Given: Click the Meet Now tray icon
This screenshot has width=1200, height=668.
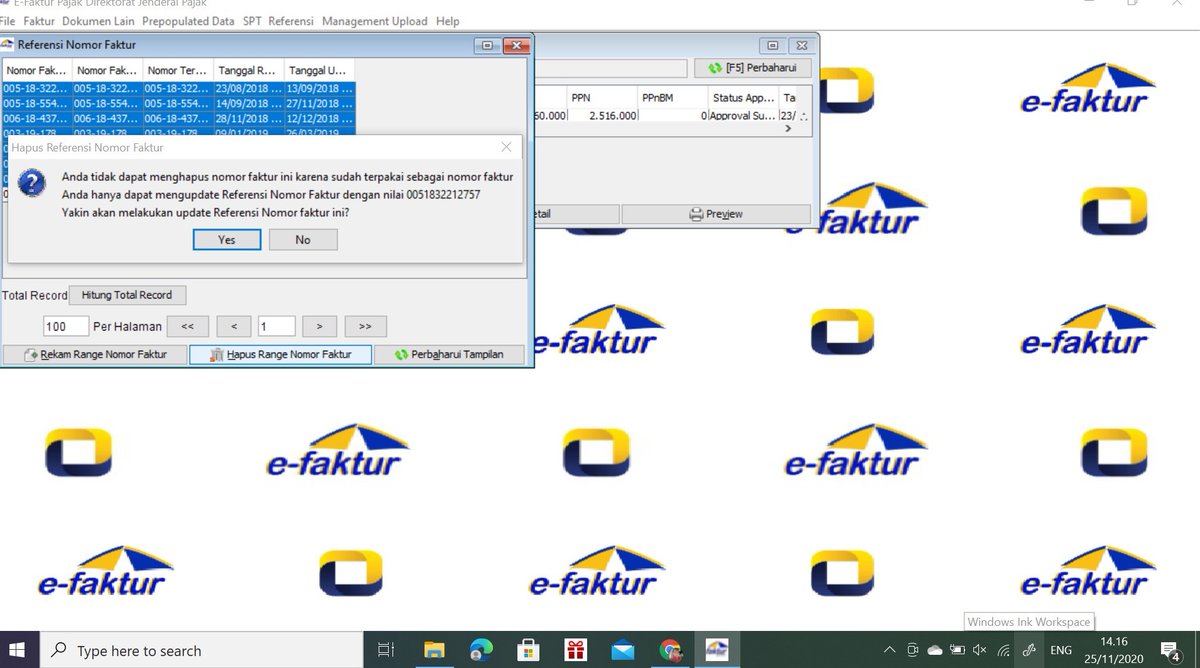Looking at the screenshot, I should click(912, 650).
